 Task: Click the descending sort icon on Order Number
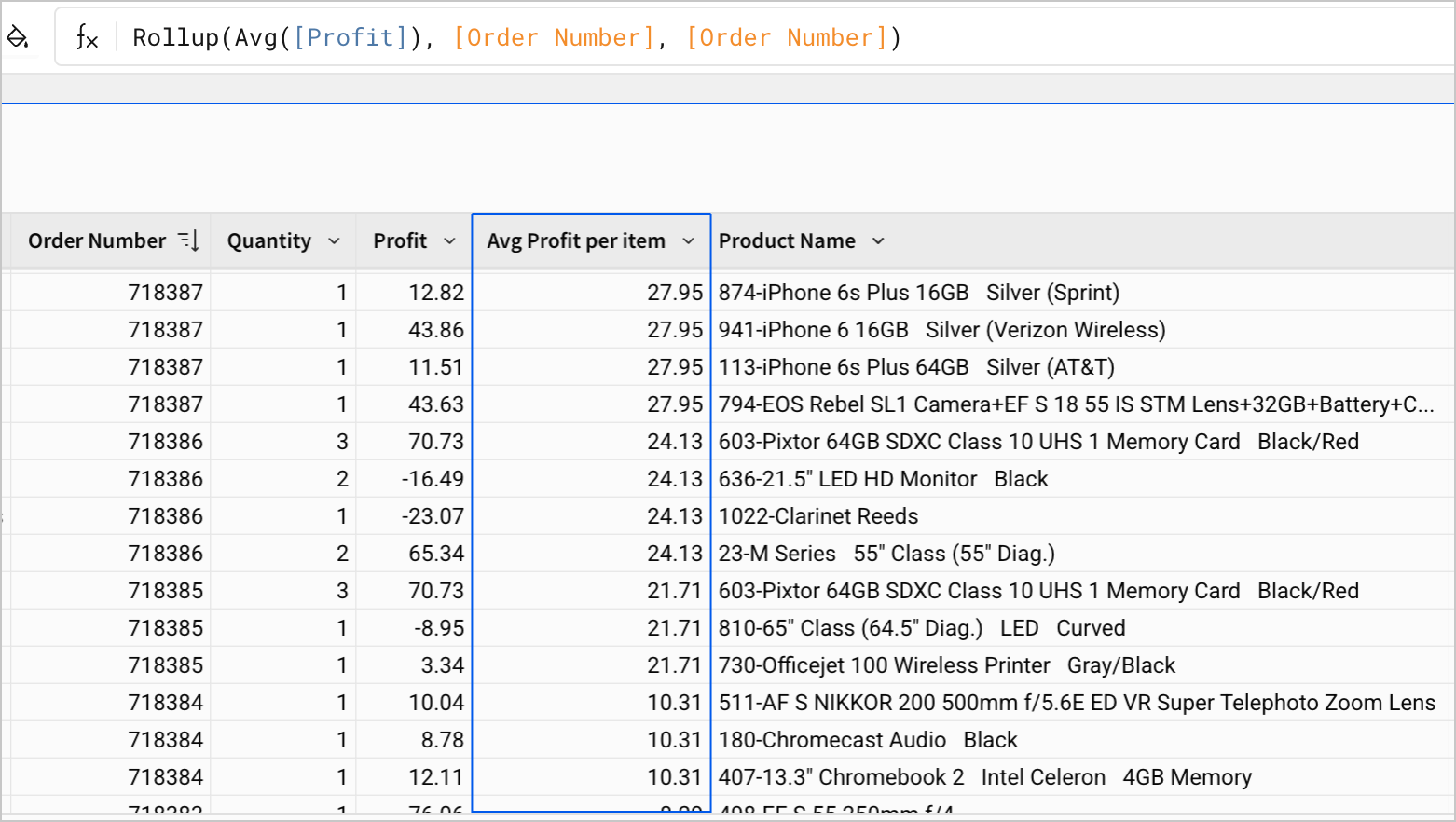[x=189, y=240]
